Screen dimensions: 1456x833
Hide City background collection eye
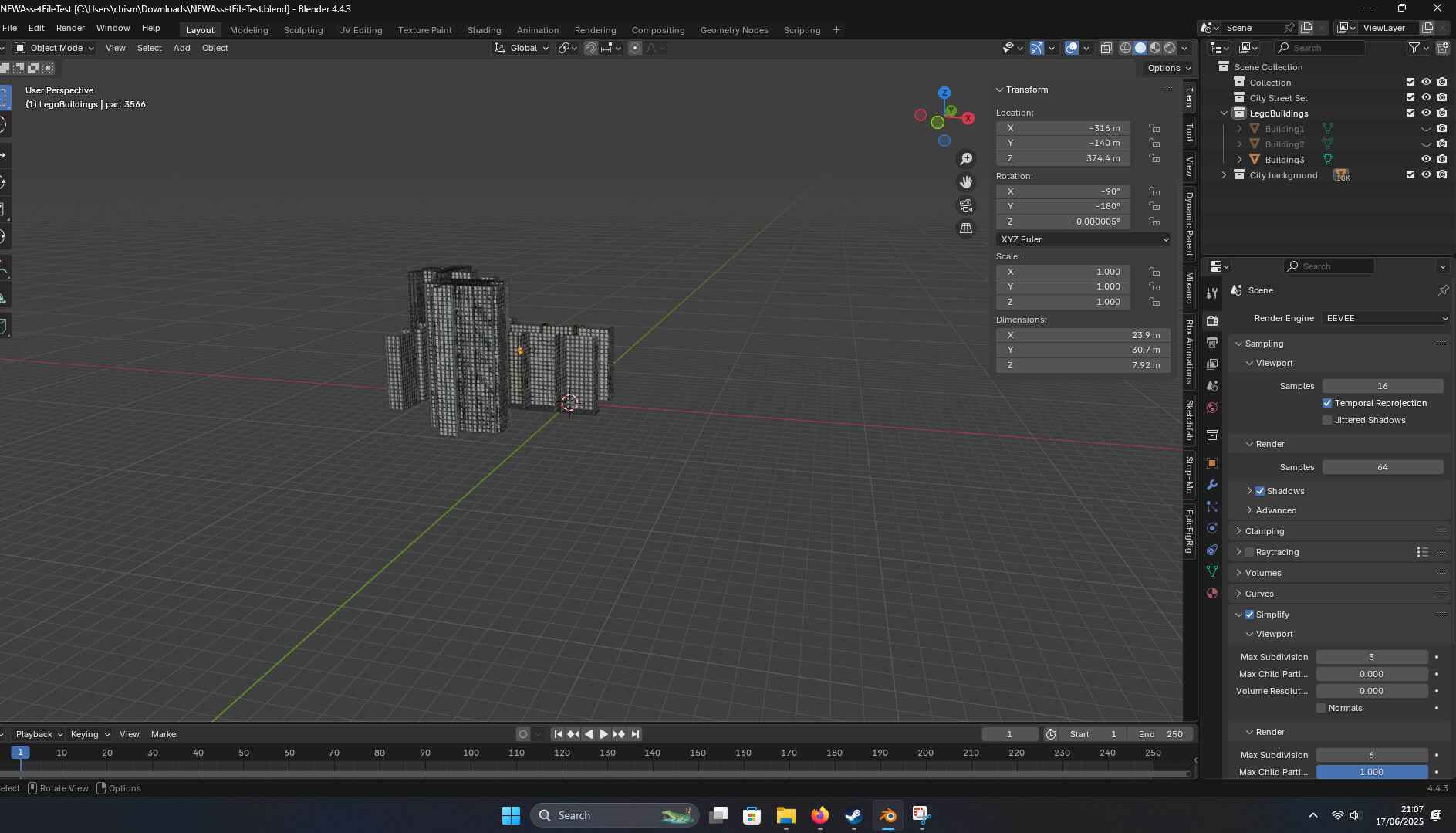1426,174
